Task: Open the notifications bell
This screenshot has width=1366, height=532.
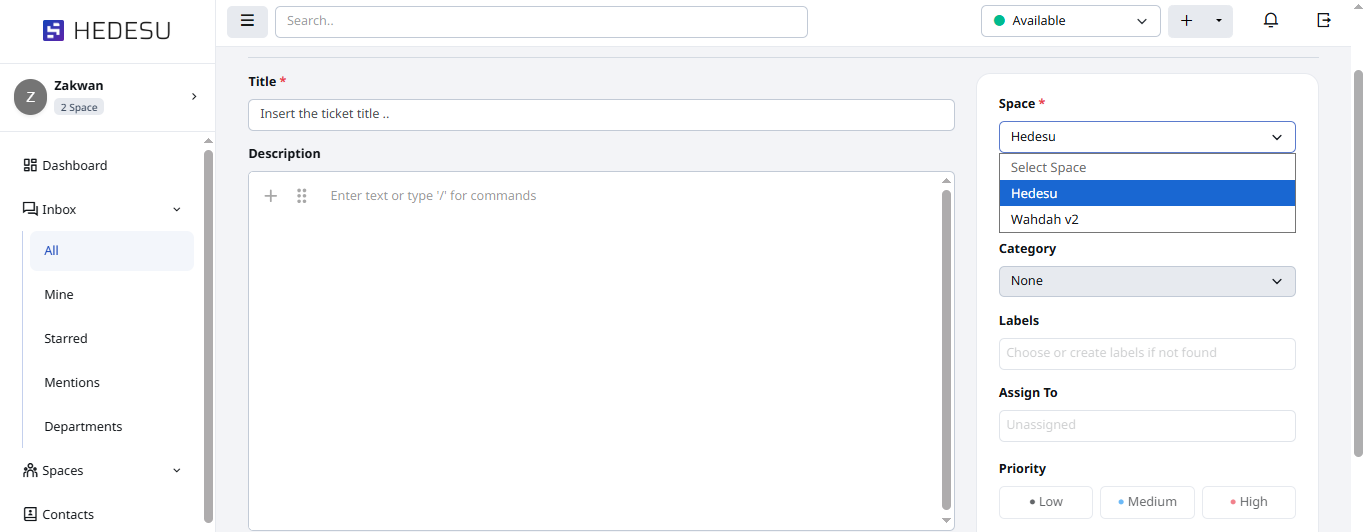Action: (x=1271, y=21)
